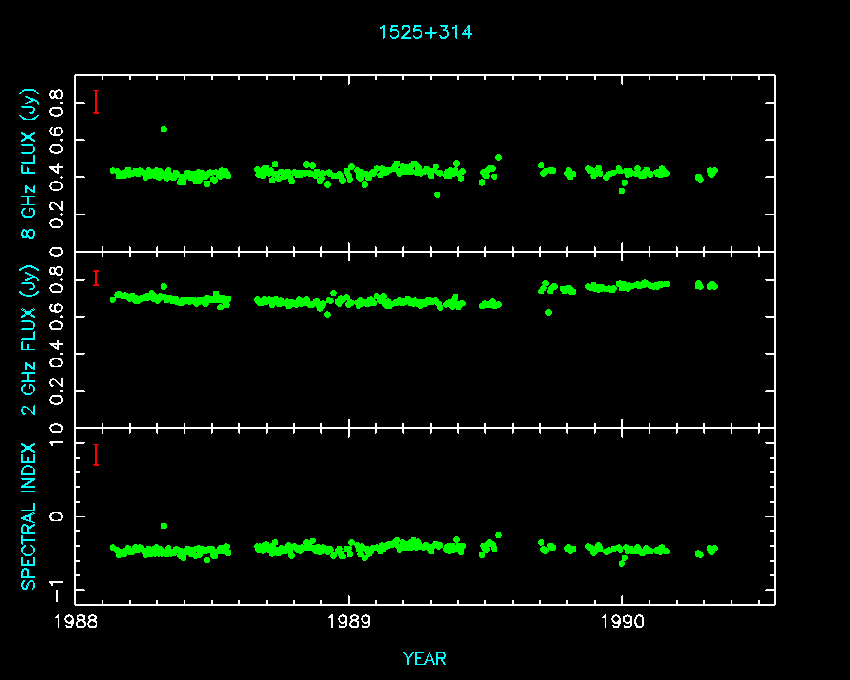This screenshot has height=680, width=850.
Task: Select the high outlier point in 8 GHz panel
Action: [x=164, y=129]
